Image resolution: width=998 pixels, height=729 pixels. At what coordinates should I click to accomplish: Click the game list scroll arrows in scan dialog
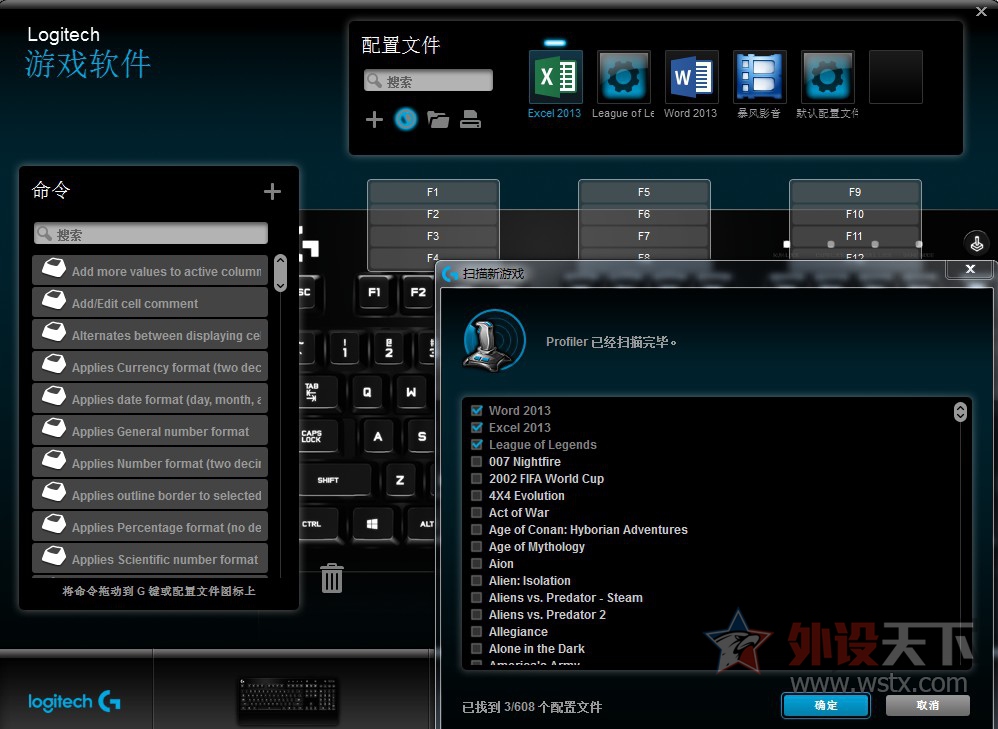pyautogui.click(x=960, y=412)
